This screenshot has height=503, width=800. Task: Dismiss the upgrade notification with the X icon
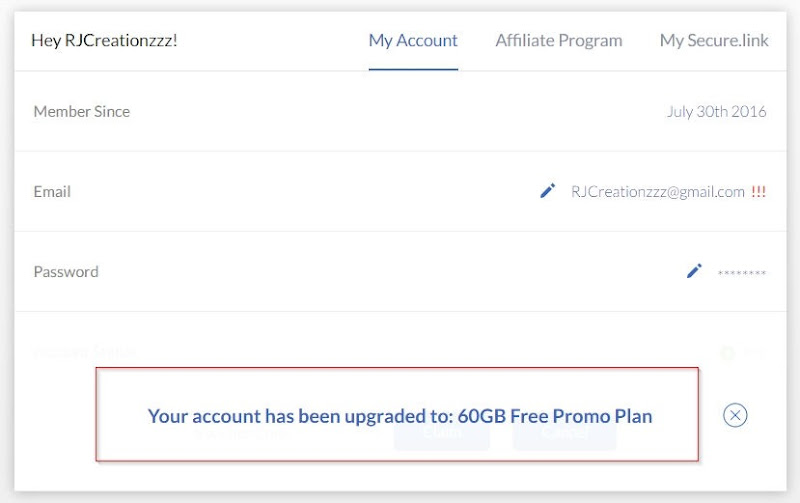735,415
